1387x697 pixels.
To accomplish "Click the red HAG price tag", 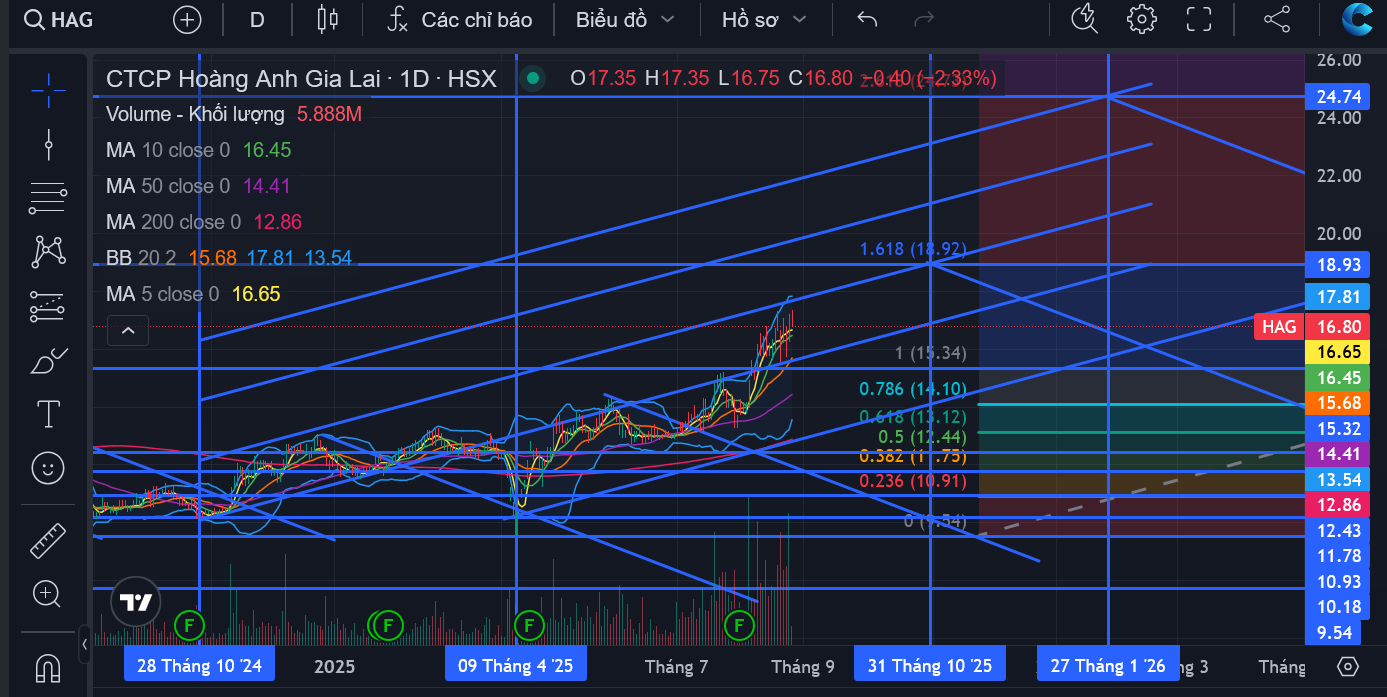I will point(1279,327).
